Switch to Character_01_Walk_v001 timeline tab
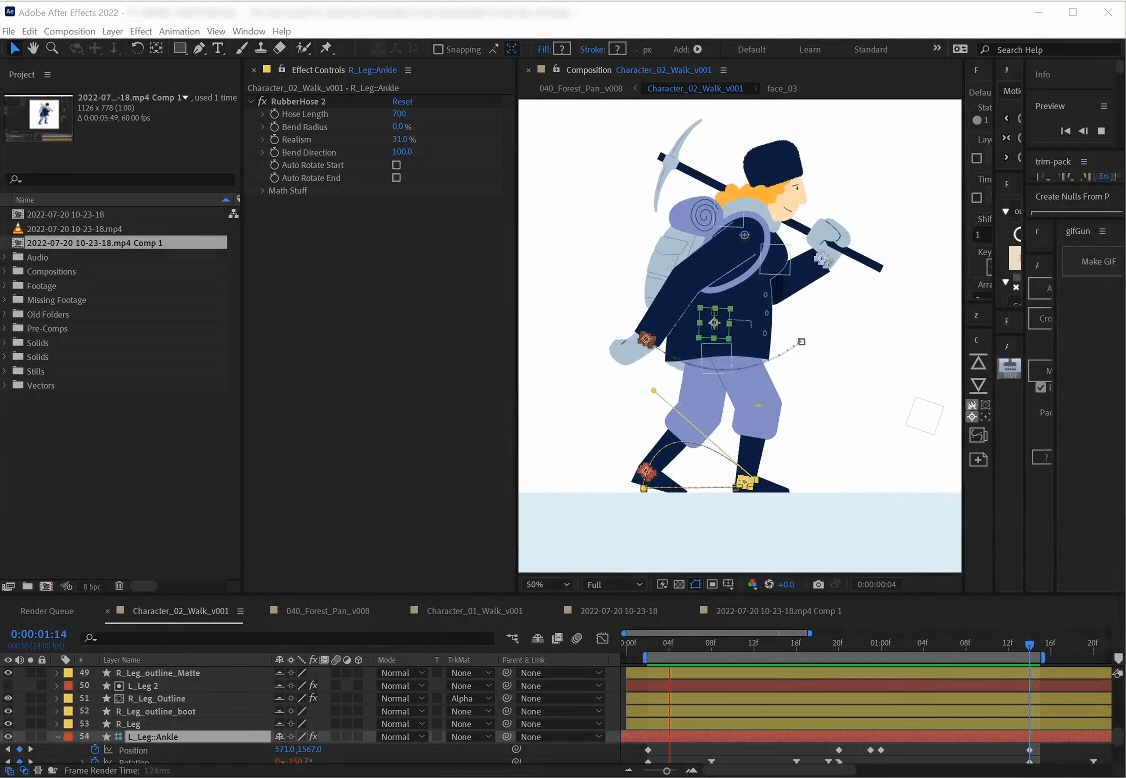Viewport: 1126px width, 778px height. [x=475, y=611]
